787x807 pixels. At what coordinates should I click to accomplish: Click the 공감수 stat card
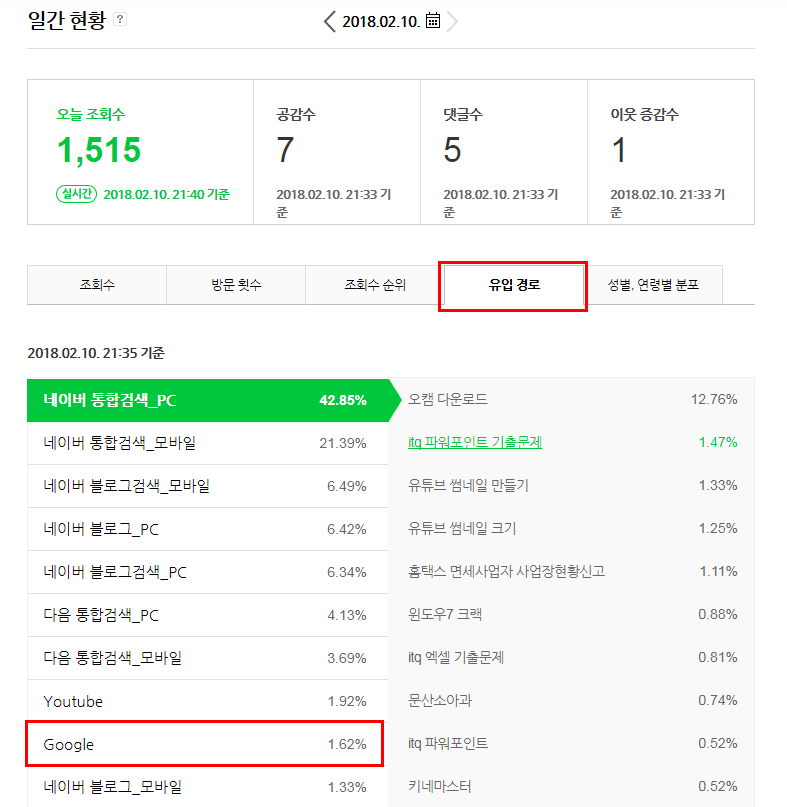(336, 152)
